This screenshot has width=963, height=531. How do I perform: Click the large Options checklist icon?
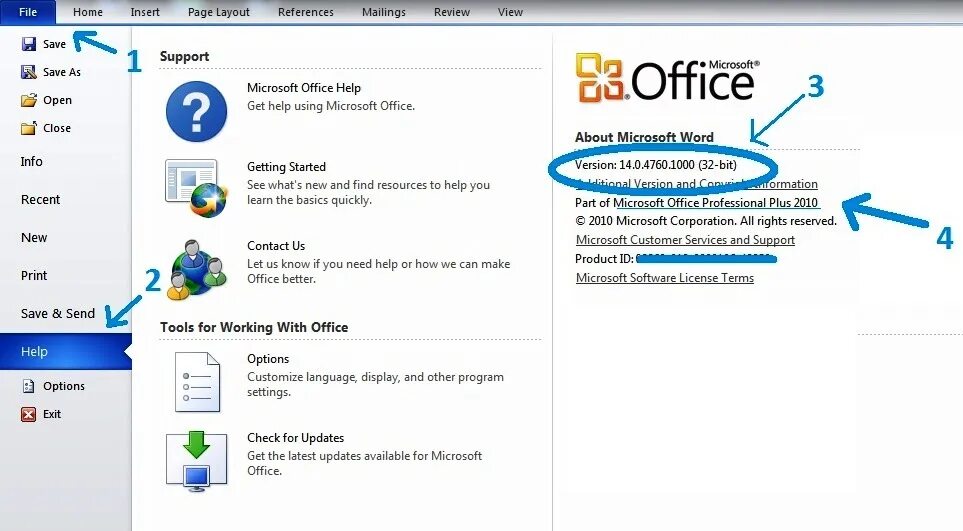(197, 382)
